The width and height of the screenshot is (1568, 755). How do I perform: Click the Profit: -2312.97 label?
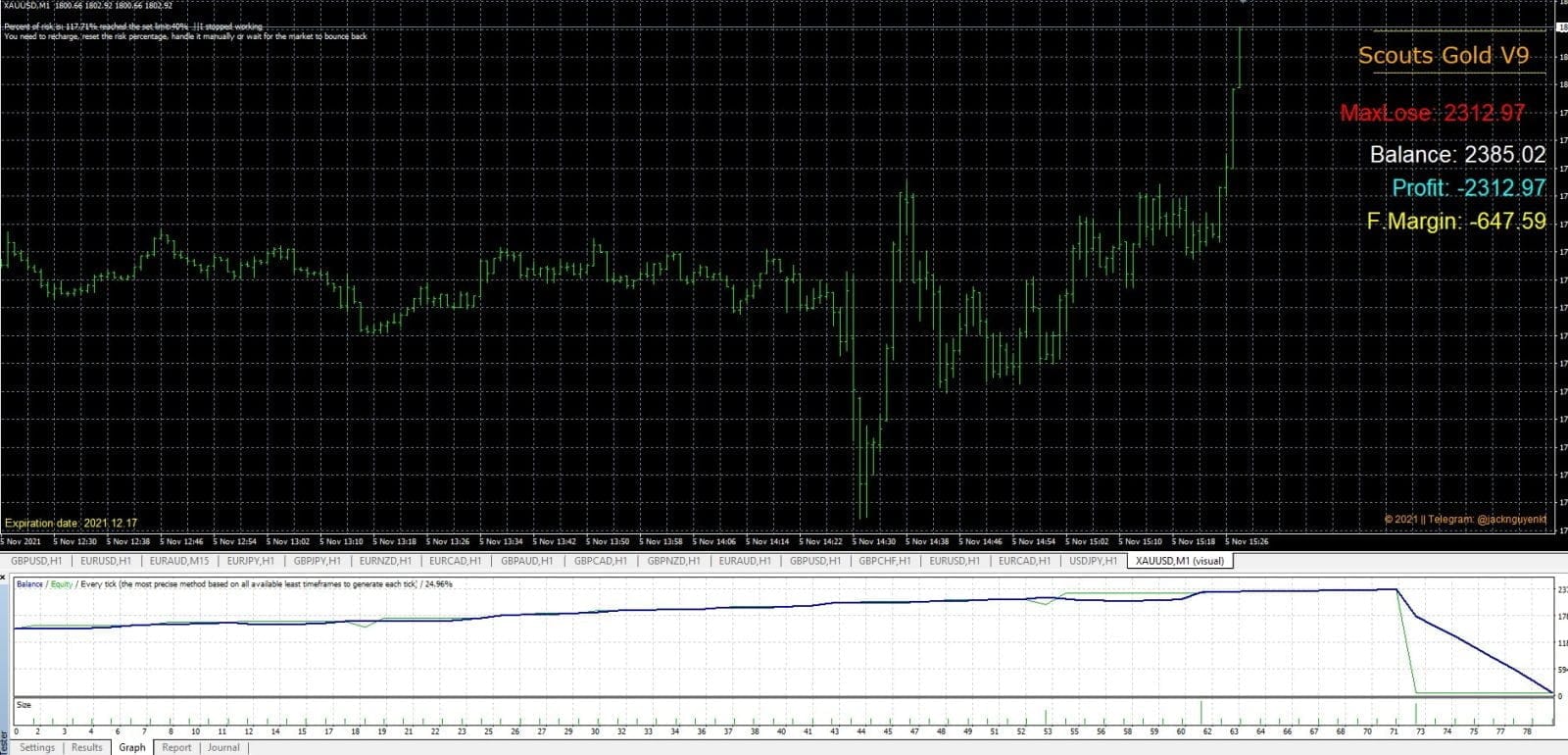tap(1469, 187)
